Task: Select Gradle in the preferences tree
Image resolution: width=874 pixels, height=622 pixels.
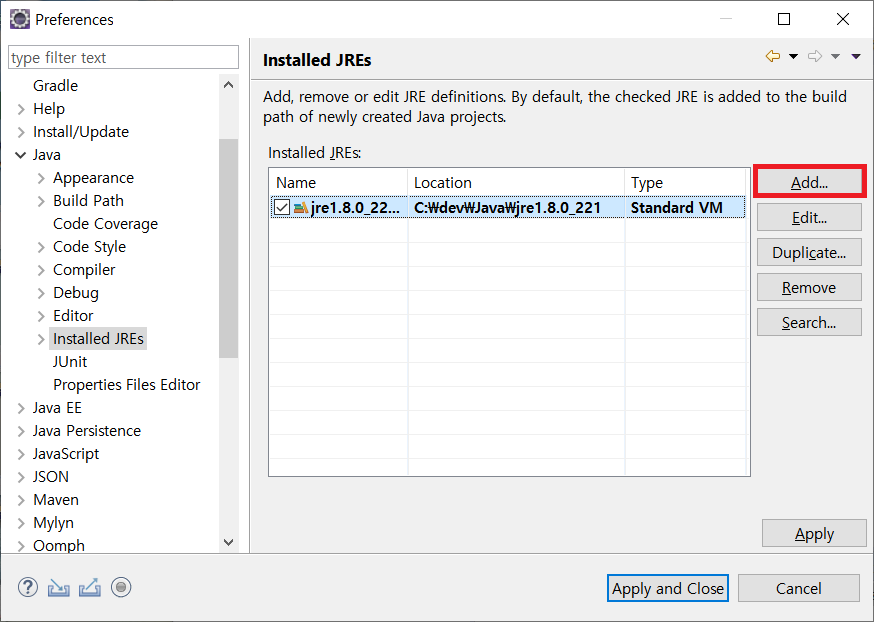Action: point(55,86)
